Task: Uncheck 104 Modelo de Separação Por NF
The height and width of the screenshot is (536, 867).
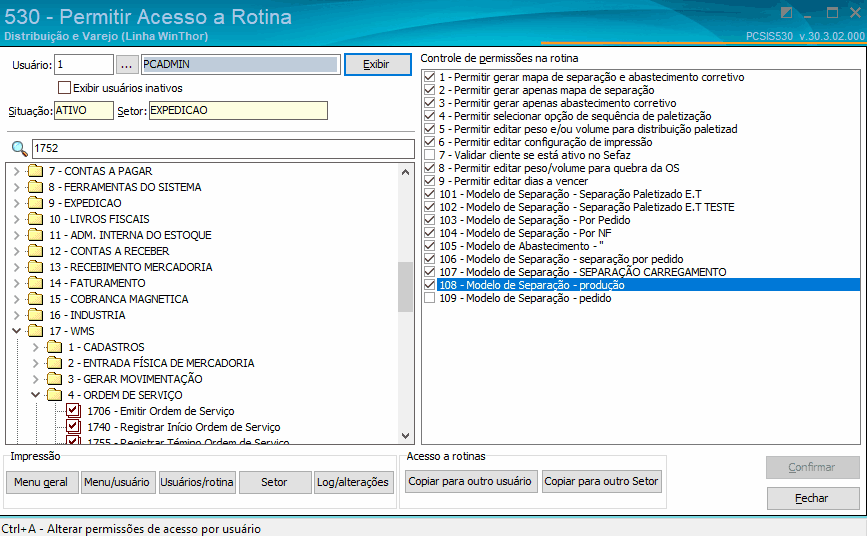Action: [x=430, y=233]
